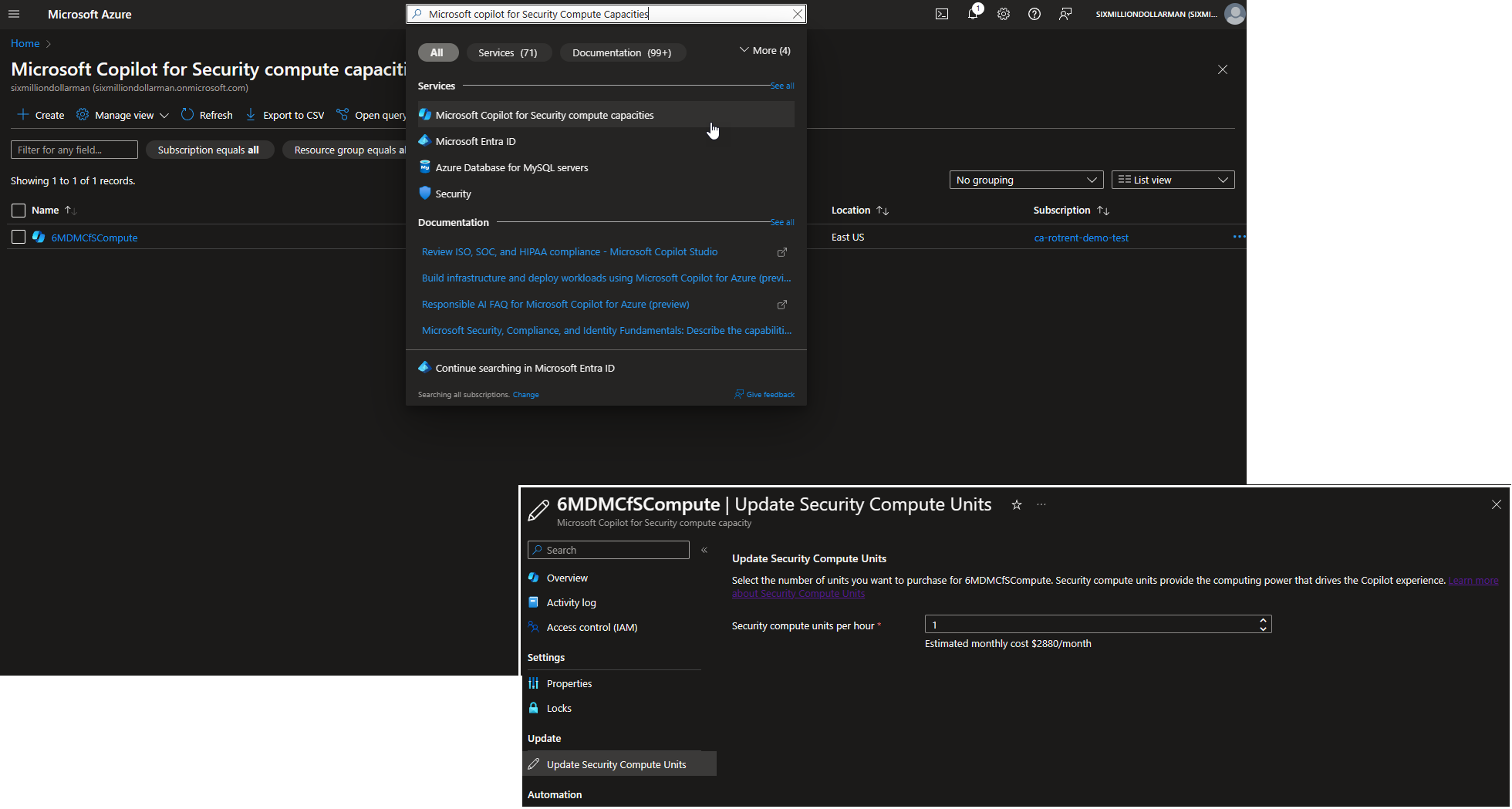Select Microsoft Copilot for Security compute capacities result
This screenshot has width=1512, height=809.
[x=606, y=115]
